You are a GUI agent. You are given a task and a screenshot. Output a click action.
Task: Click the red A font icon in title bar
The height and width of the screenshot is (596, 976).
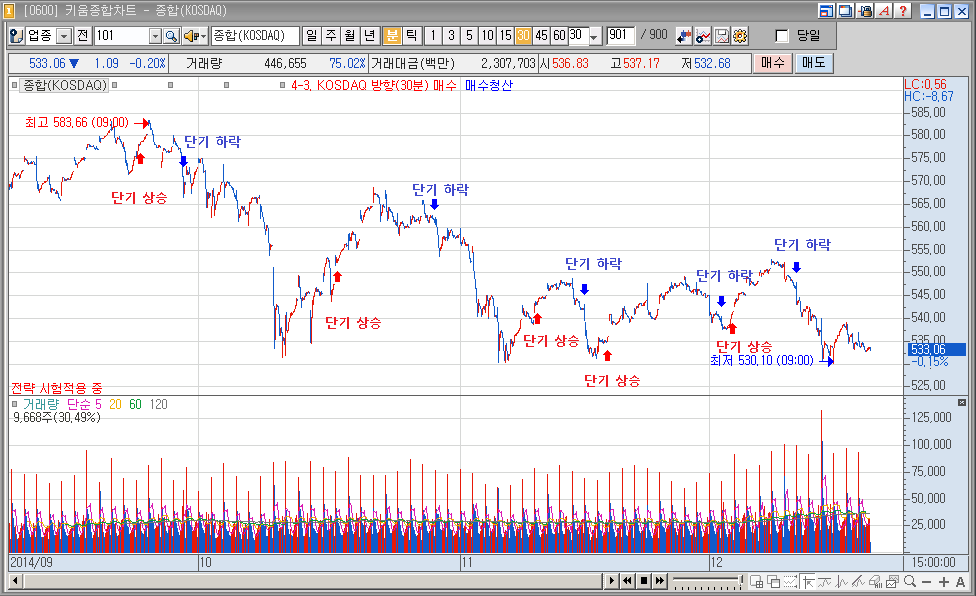pos(884,11)
